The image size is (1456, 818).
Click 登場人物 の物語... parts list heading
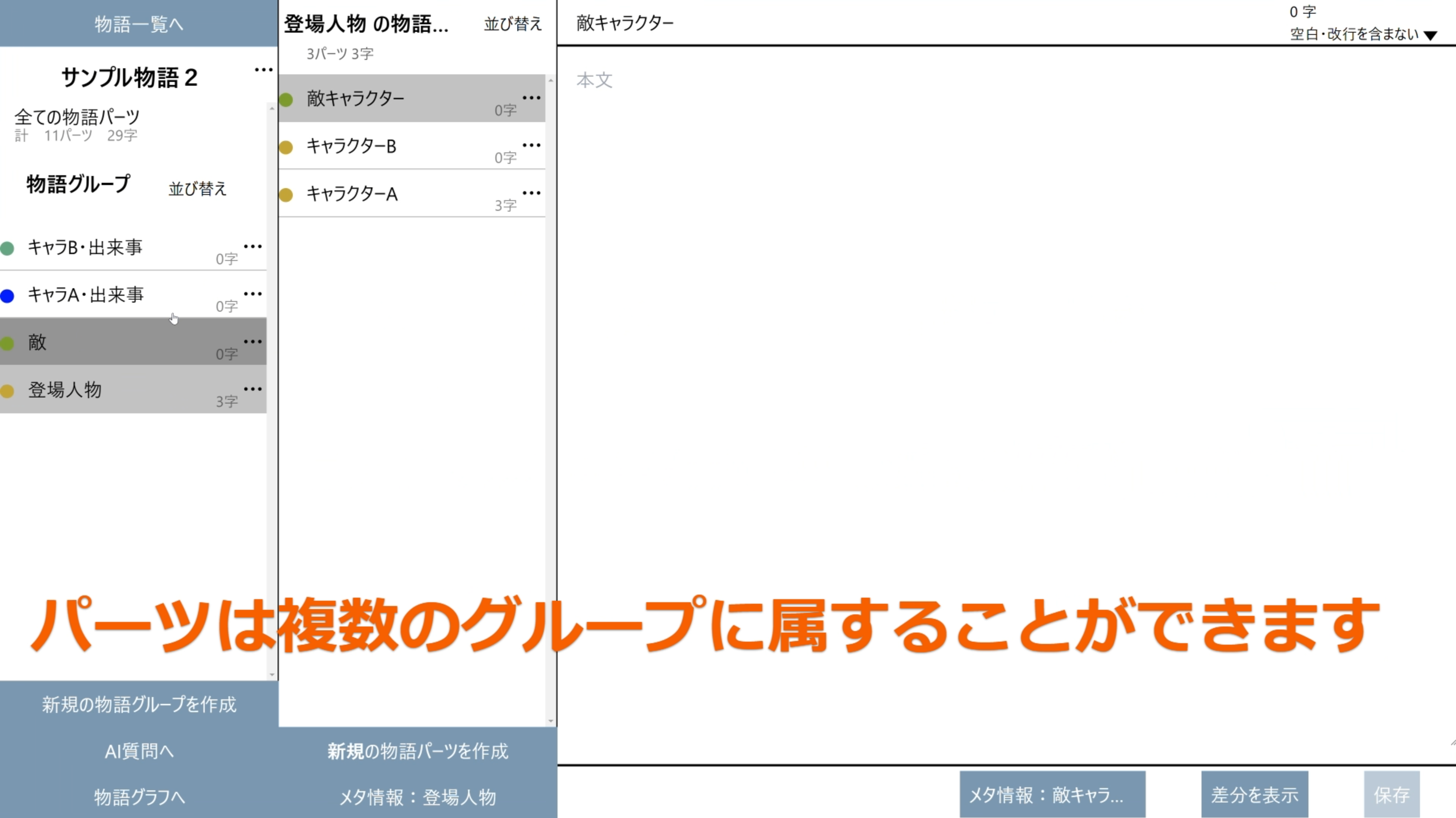[366, 24]
